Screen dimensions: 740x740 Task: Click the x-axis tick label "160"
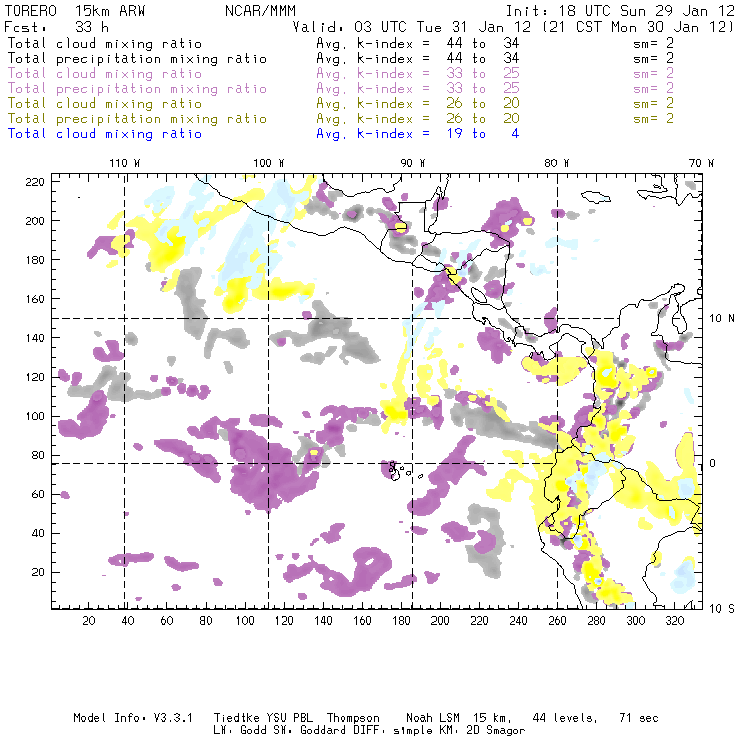(x=362, y=621)
